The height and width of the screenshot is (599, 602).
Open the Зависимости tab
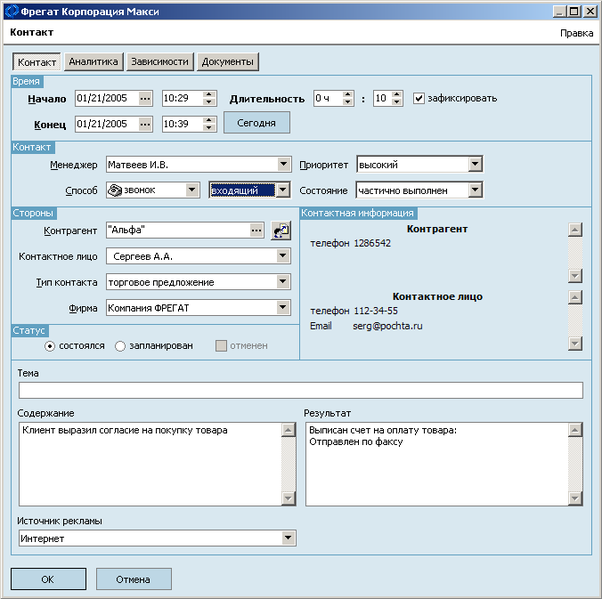pyautogui.click(x=160, y=61)
